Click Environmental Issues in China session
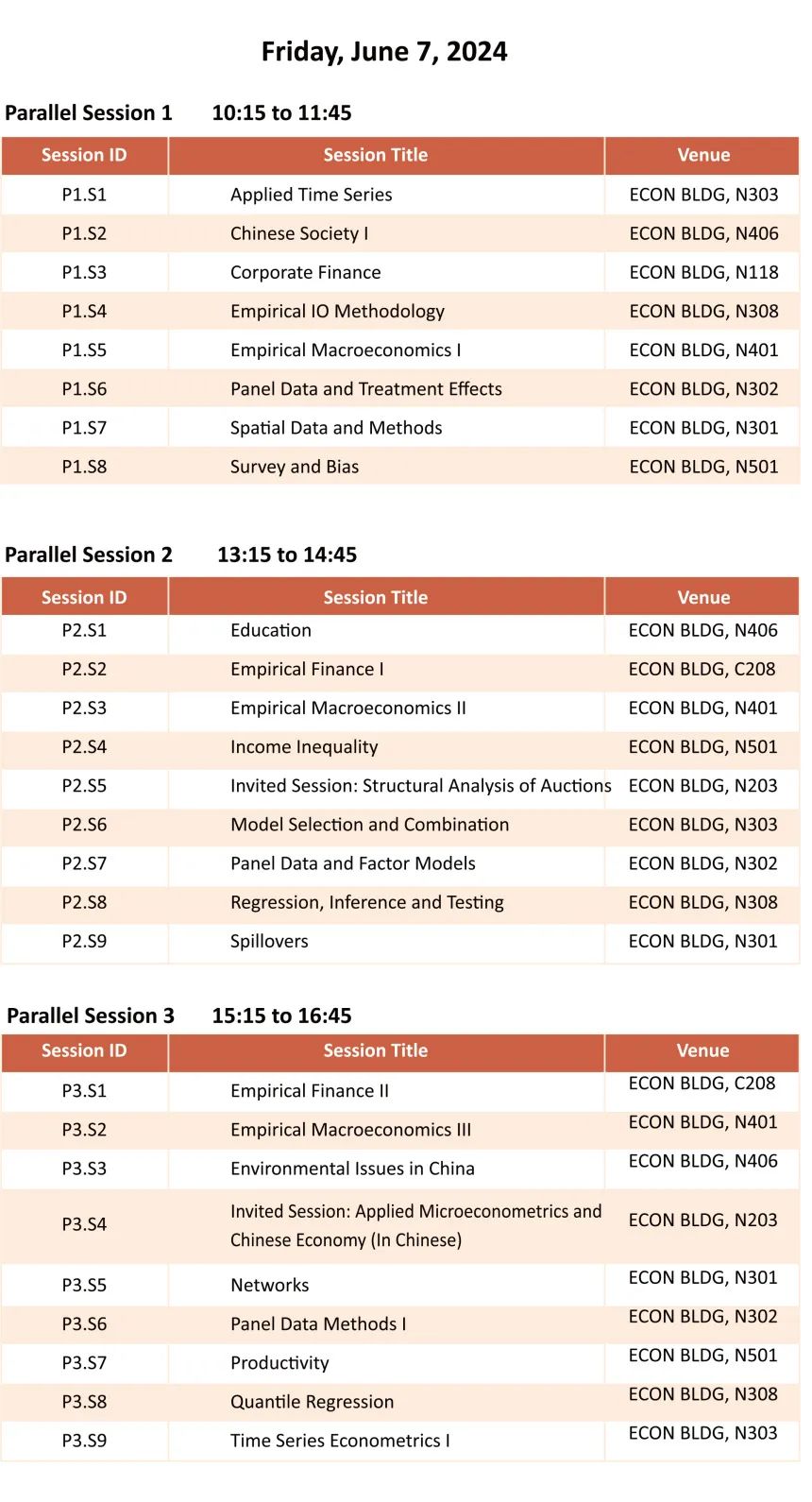812x1502 pixels. click(x=352, y=1169)
